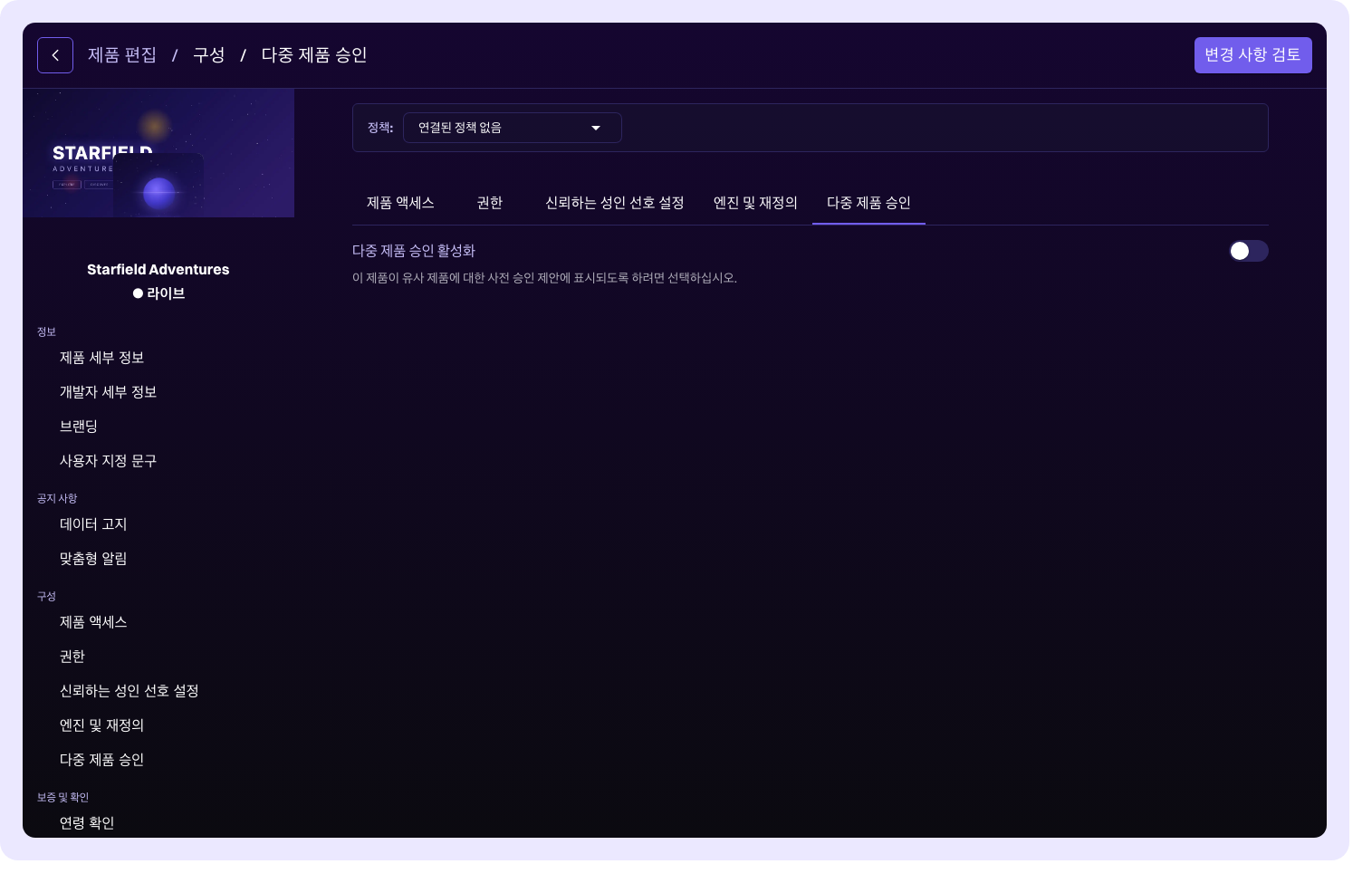
Task: Select 권한 in the sidebar
Action: tap(72, 657)
